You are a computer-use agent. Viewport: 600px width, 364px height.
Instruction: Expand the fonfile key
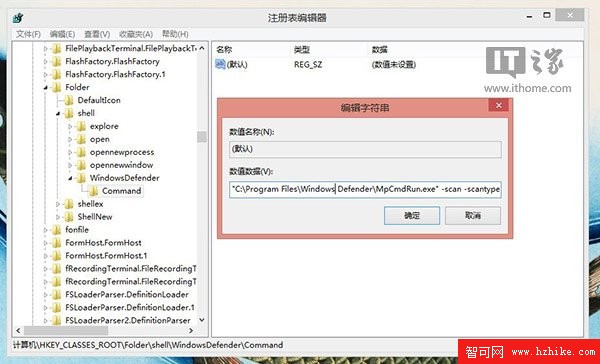pyautogui.click(x=46, y=230)
